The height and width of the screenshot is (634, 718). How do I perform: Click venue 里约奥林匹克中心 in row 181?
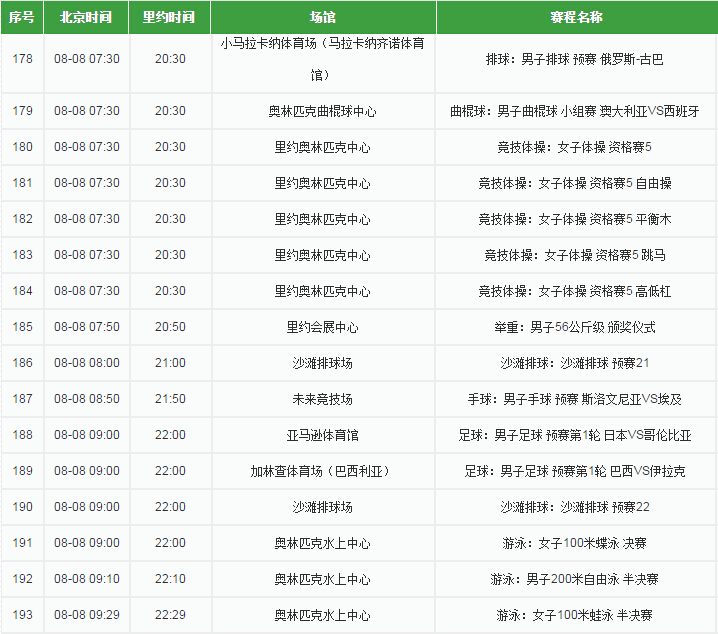(322, 184)
